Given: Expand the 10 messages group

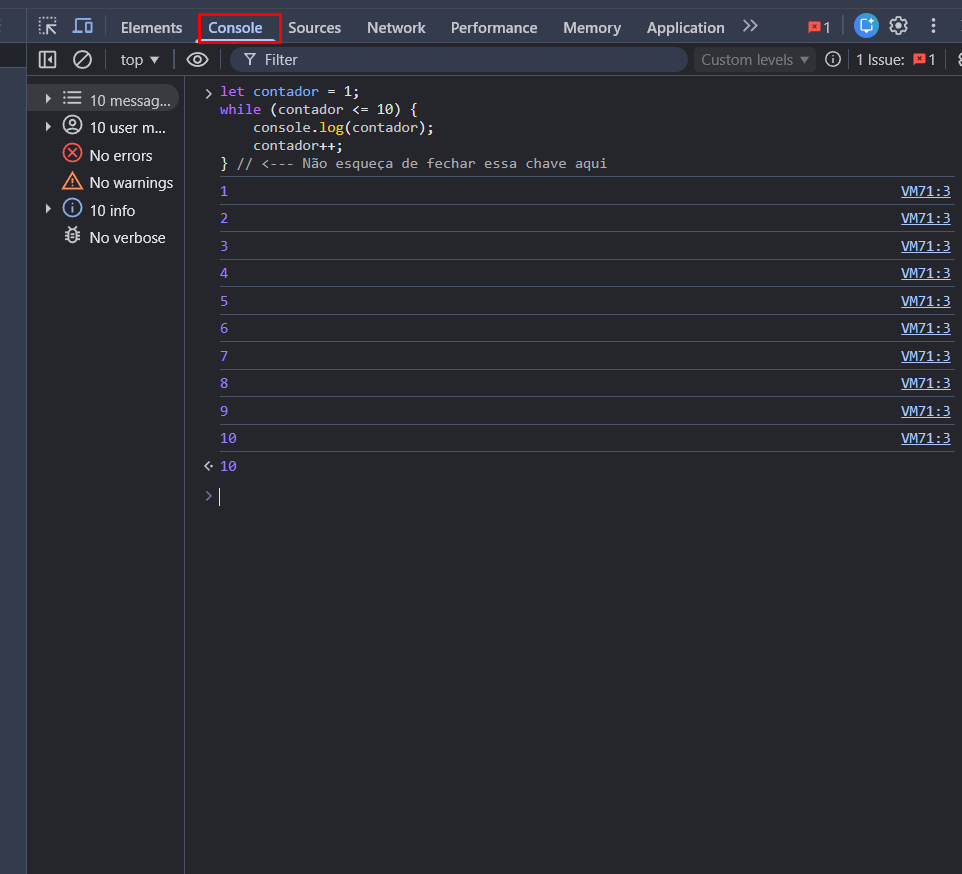Looking at the screenshot, I should coord(48,99).
